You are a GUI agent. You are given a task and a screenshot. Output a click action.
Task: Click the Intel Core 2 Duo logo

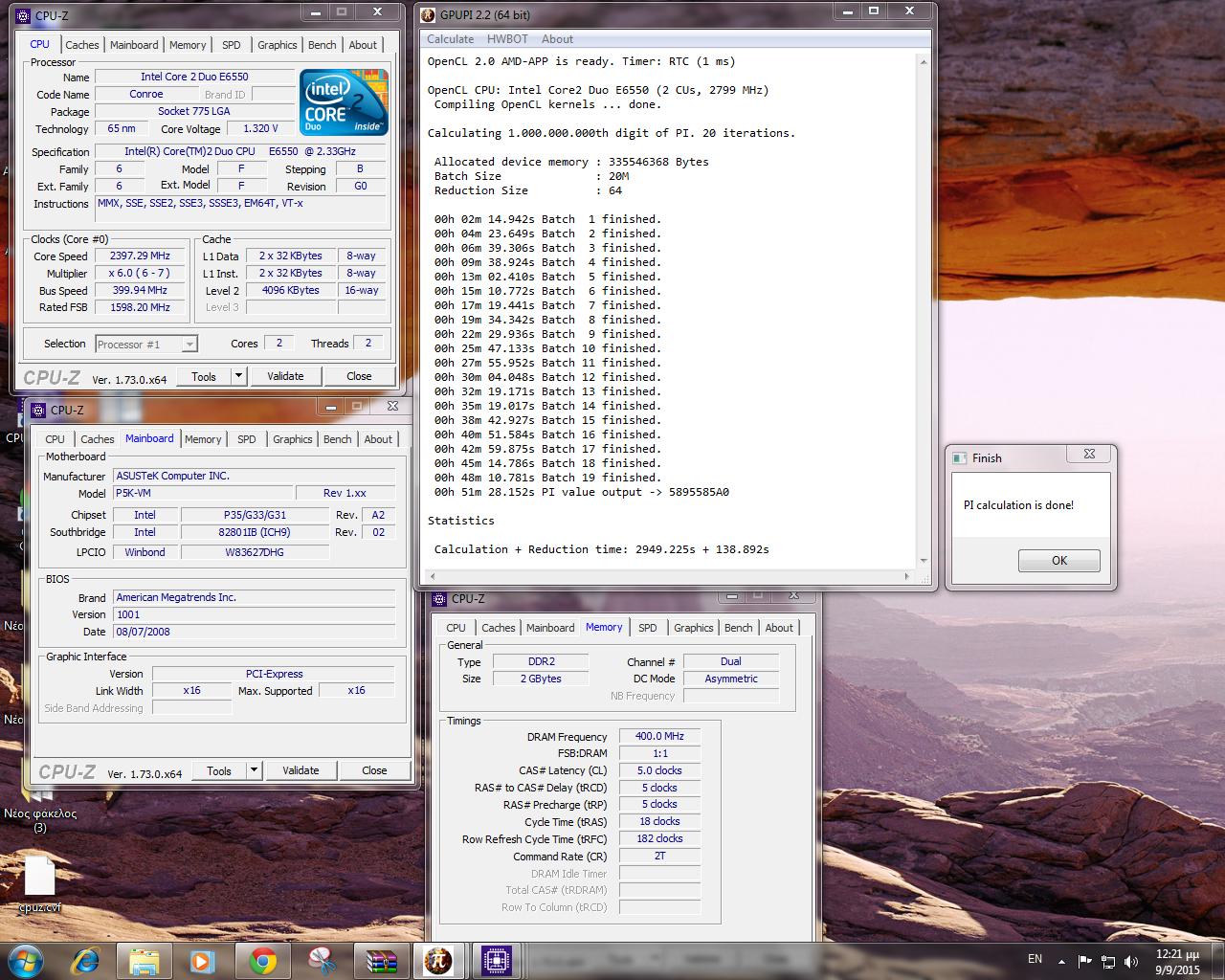click(344, 101)
